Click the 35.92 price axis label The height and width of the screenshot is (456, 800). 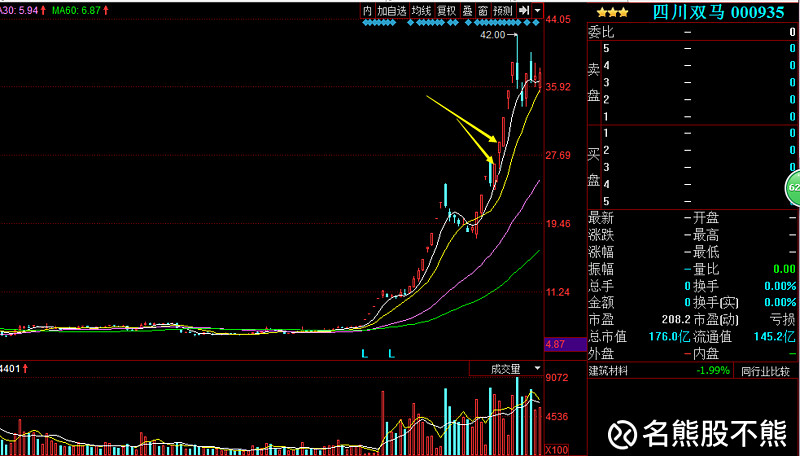pyautogui.click(x=558, y=87)
